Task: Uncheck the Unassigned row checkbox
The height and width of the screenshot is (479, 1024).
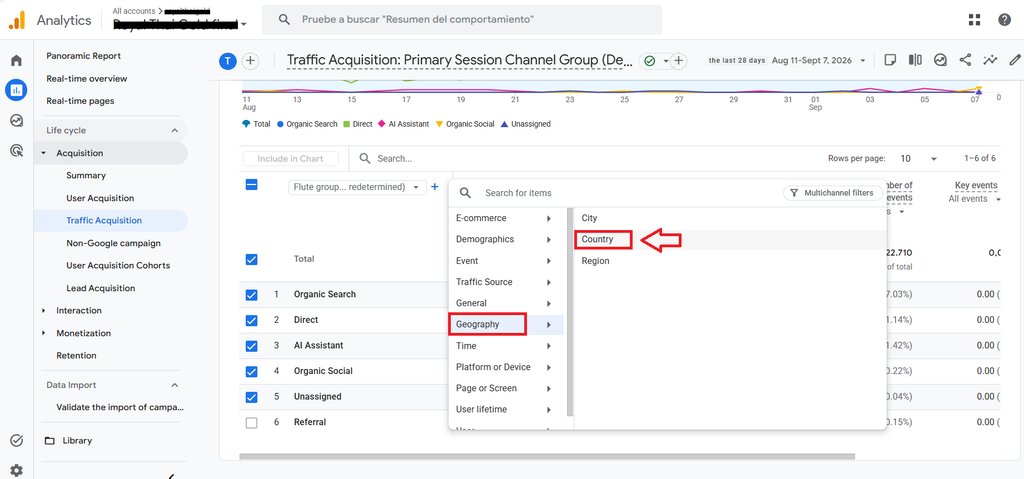Action: tap(251, 397)
